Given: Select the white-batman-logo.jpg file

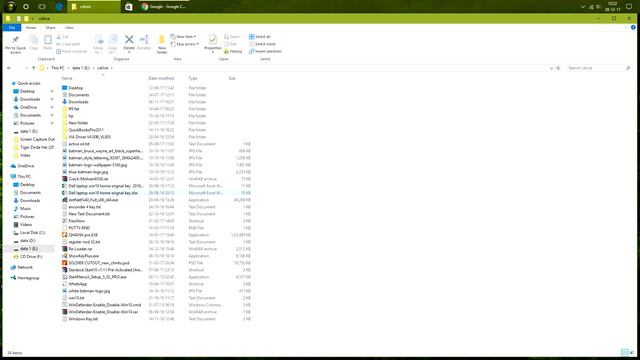Looking at the screenshot, I should [x=89, y=291].
